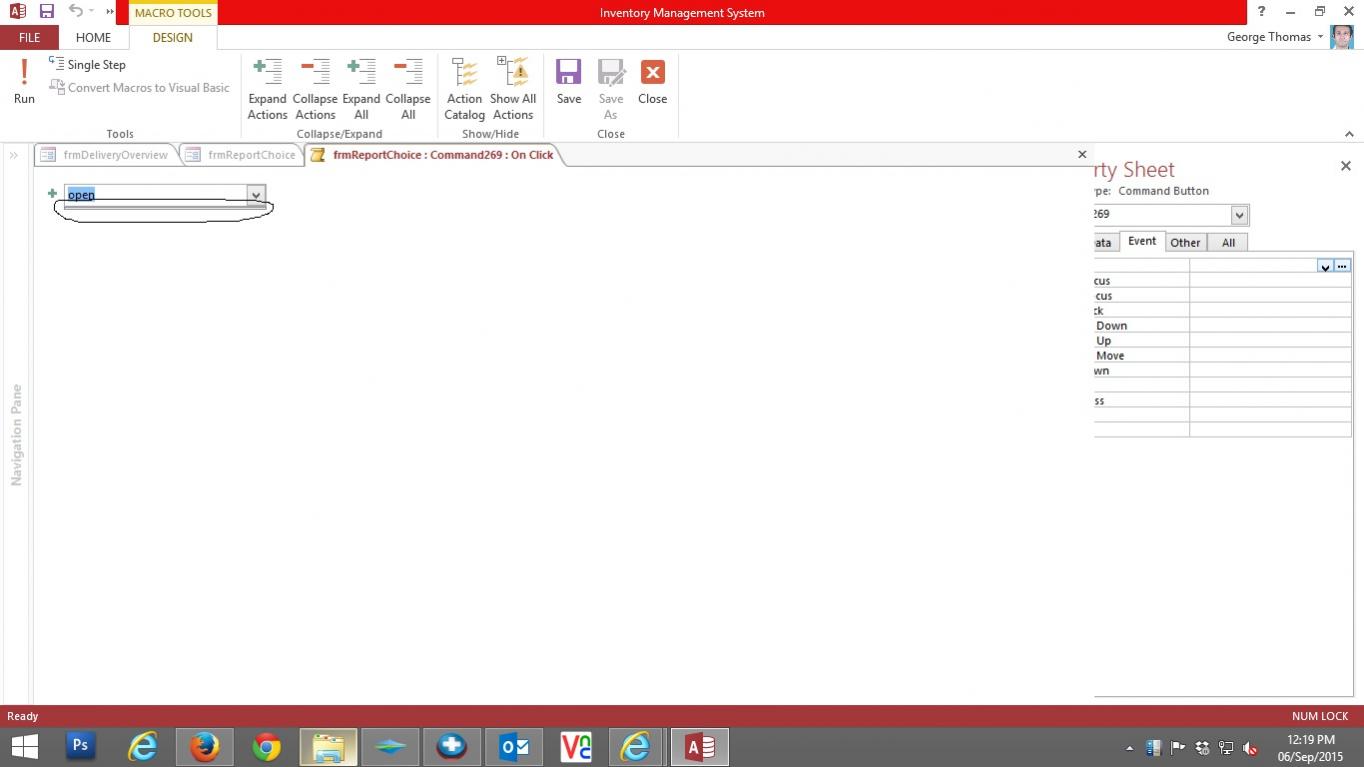Switch to the Other tab in Property Sheet

pos(1185,242)
